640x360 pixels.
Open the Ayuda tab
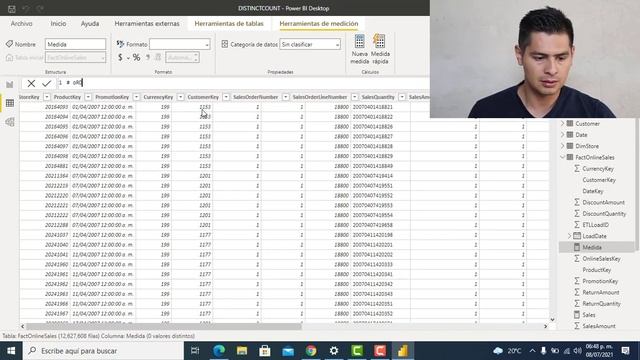90,24
